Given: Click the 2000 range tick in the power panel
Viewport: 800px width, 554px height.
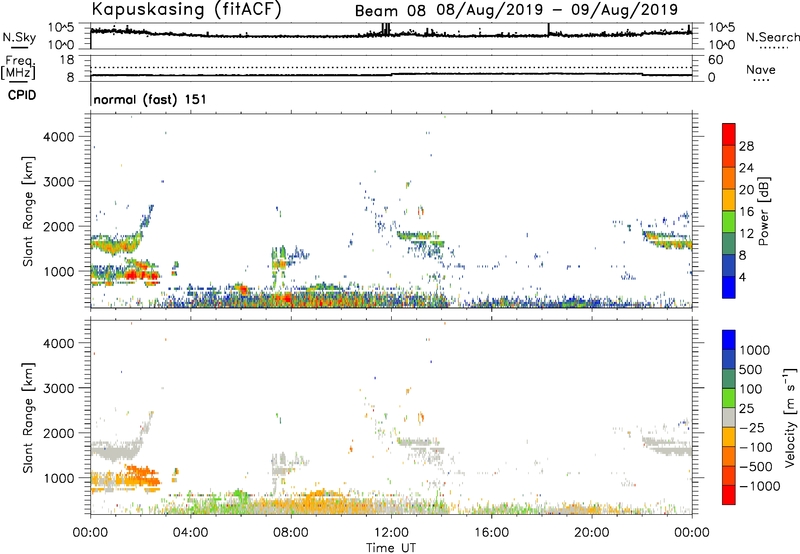Looking at the screenshot, I should (x=59, y=226).
